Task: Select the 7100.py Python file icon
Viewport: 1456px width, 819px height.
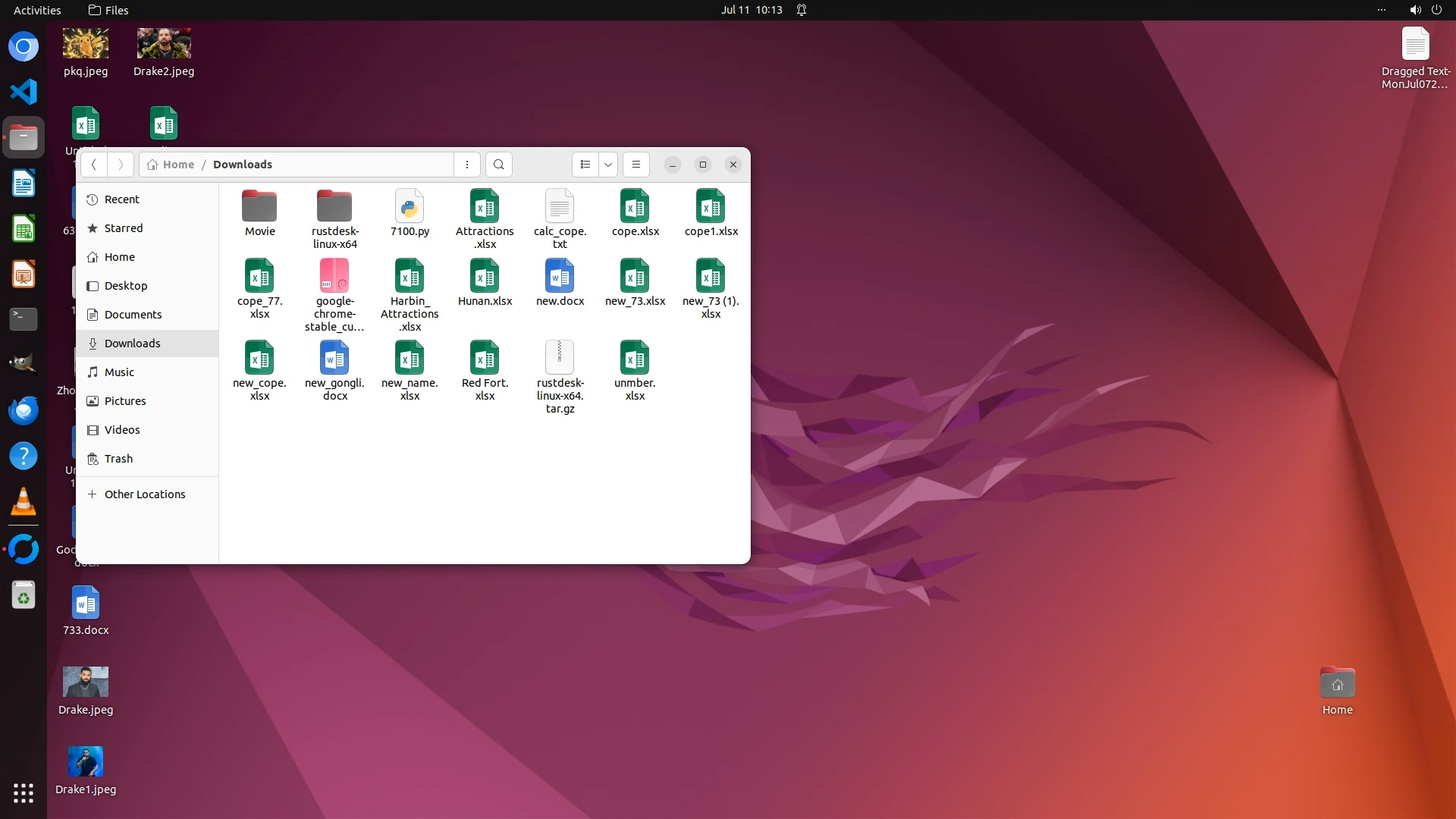Action: [409, 206]
